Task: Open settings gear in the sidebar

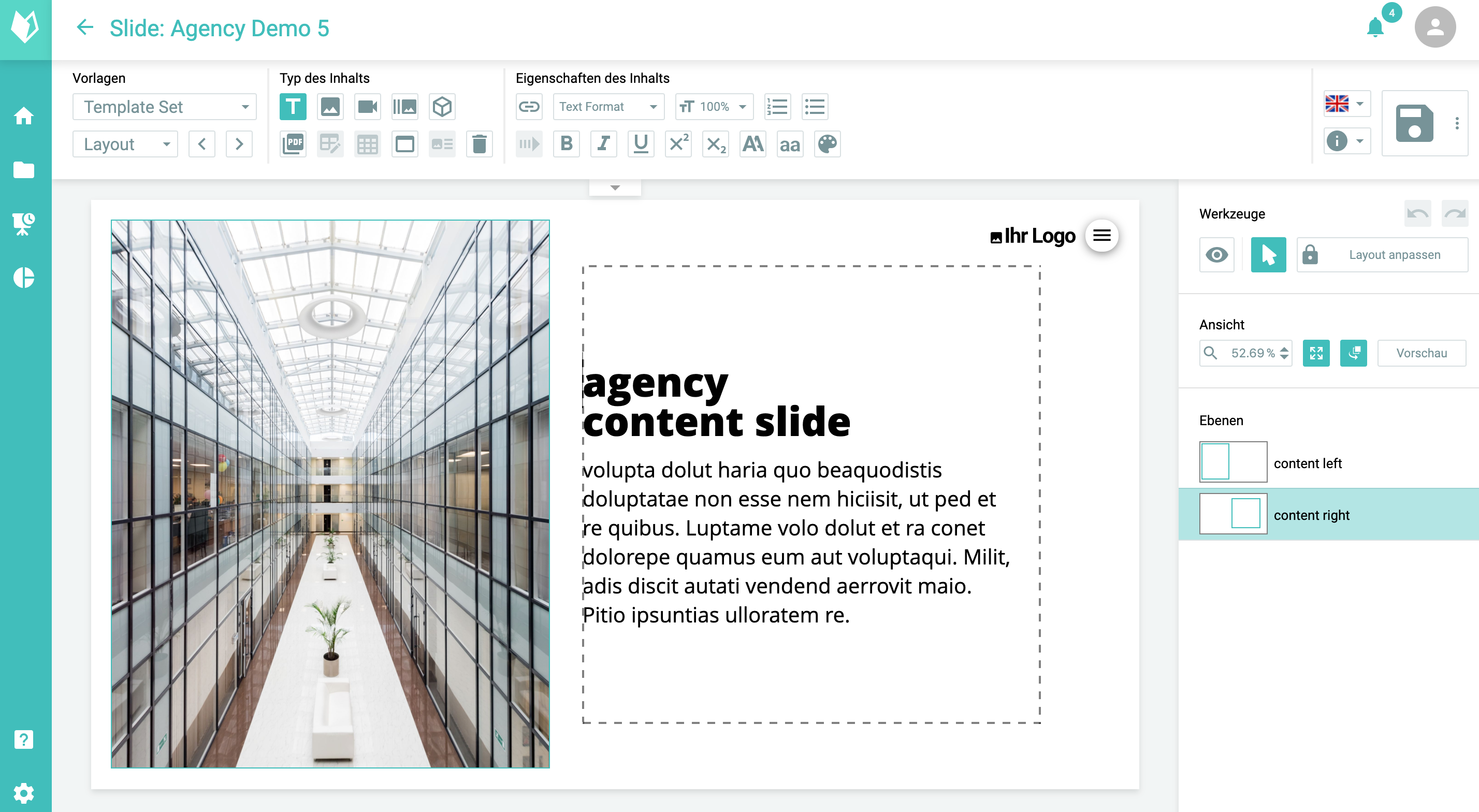Action: (23, 793)
